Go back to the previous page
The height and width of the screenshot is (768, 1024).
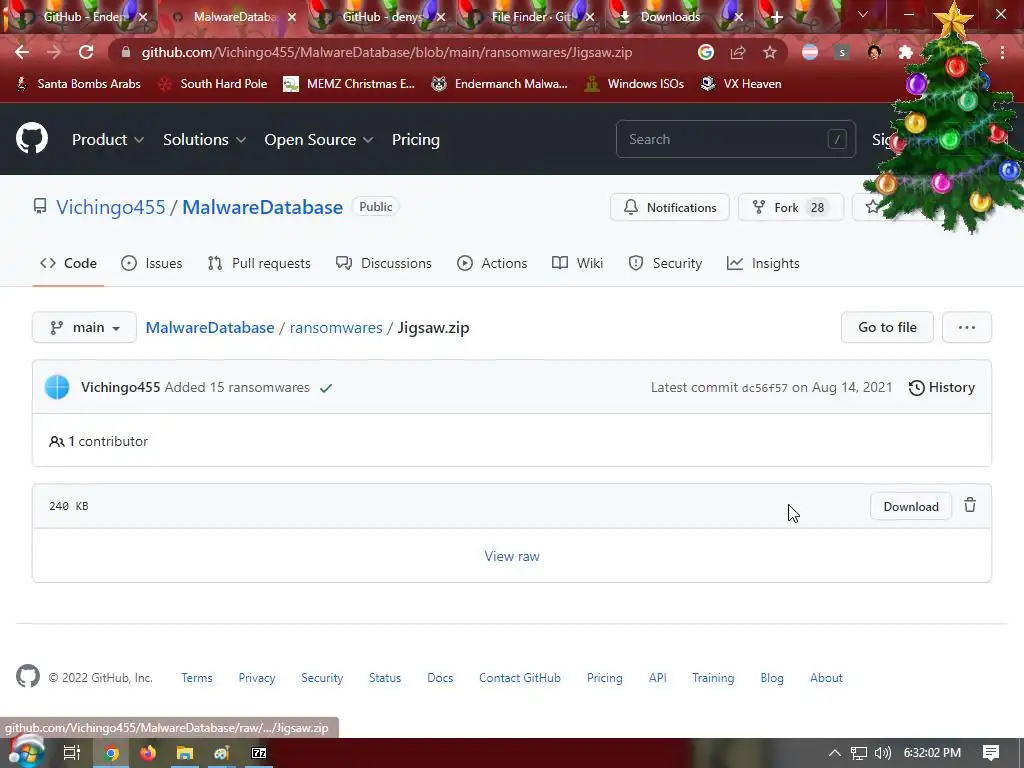point(22,52)
